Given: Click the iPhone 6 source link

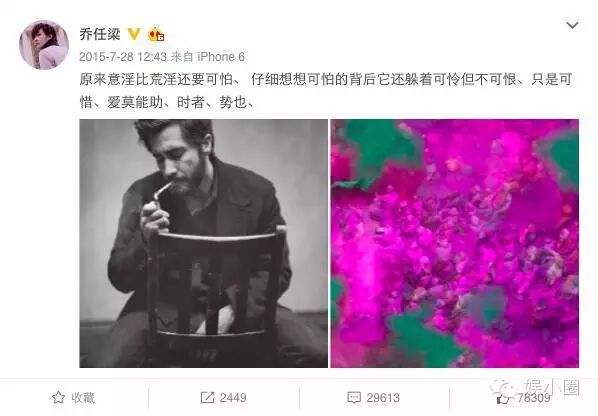Looking at the screenshot, I should coord(221,57).
